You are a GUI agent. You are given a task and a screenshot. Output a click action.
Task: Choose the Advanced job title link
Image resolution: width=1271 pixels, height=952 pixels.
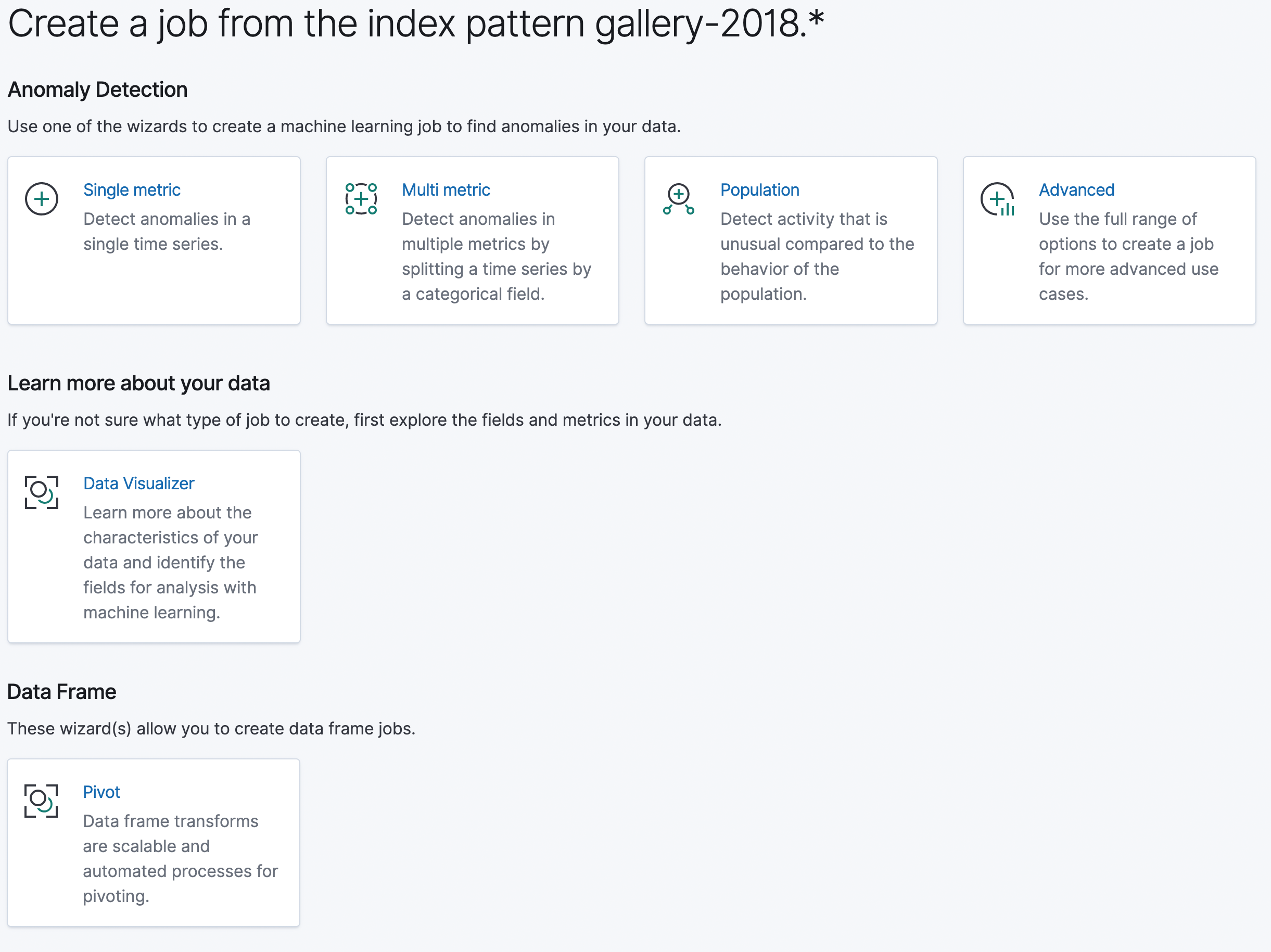tap(1076, 189)
